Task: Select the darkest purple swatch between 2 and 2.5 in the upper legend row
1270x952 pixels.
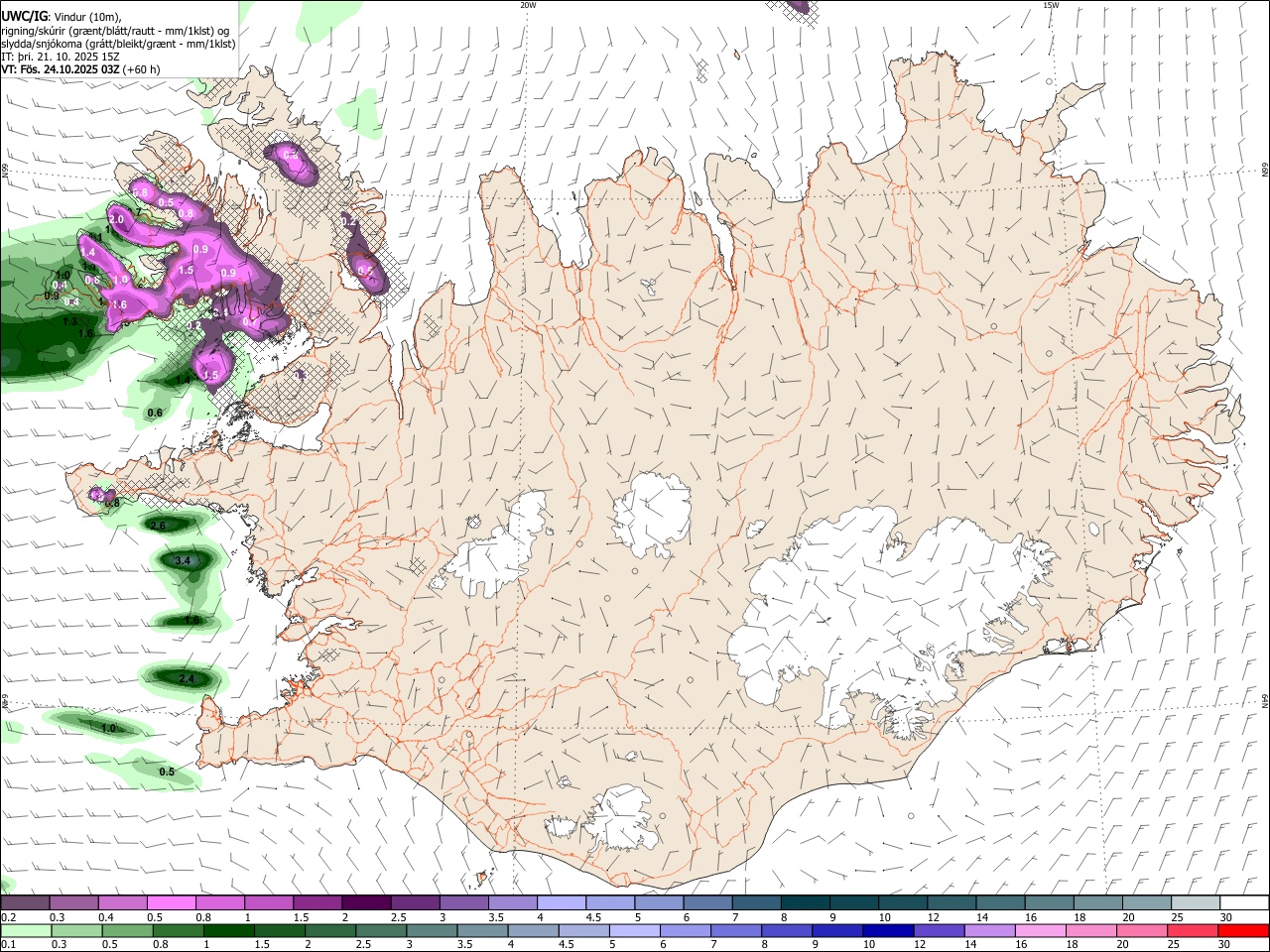Action: pos(365,903)
